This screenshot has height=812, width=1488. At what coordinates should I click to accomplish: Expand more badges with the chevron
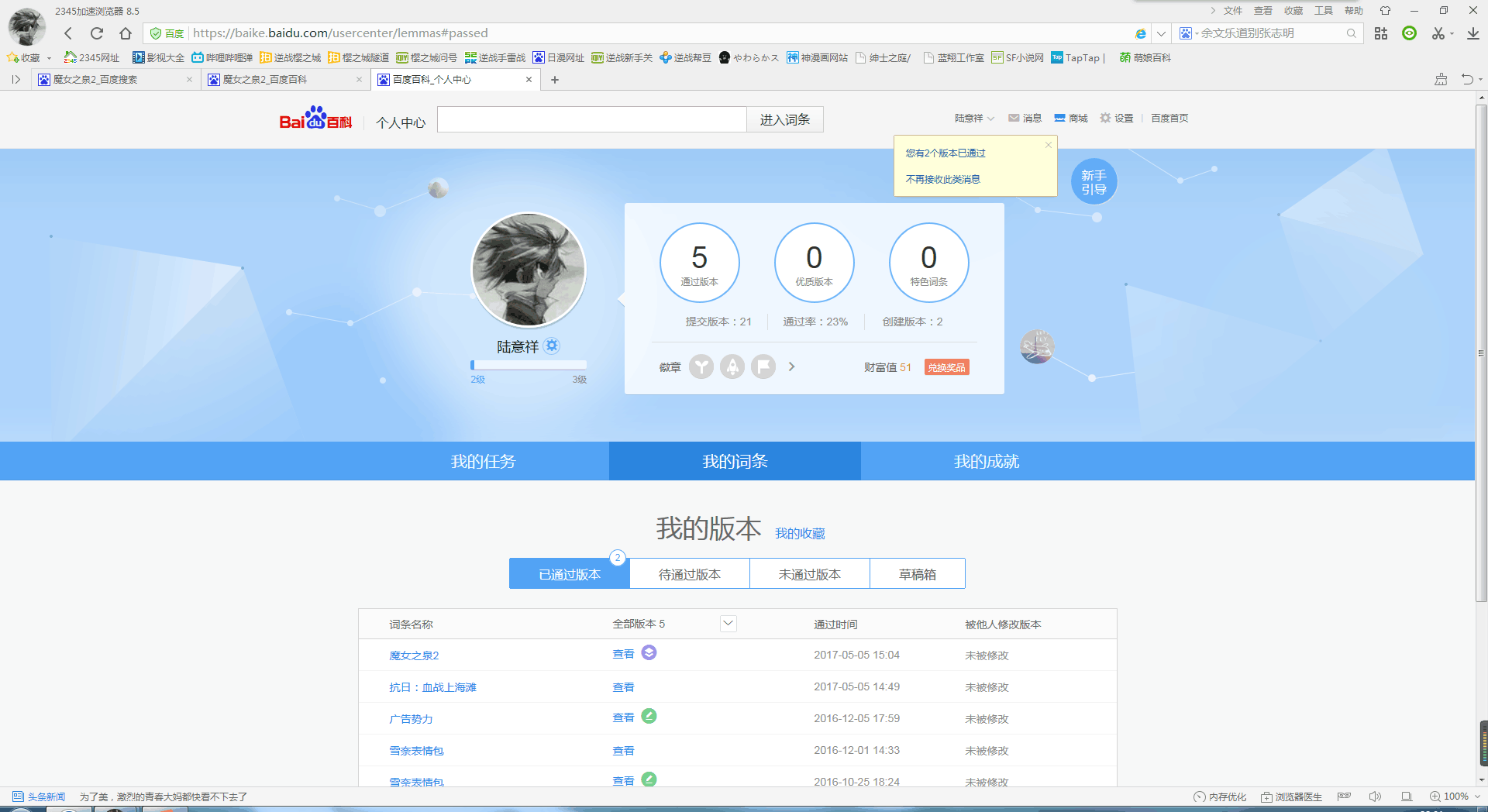click(x=791, y=366)
